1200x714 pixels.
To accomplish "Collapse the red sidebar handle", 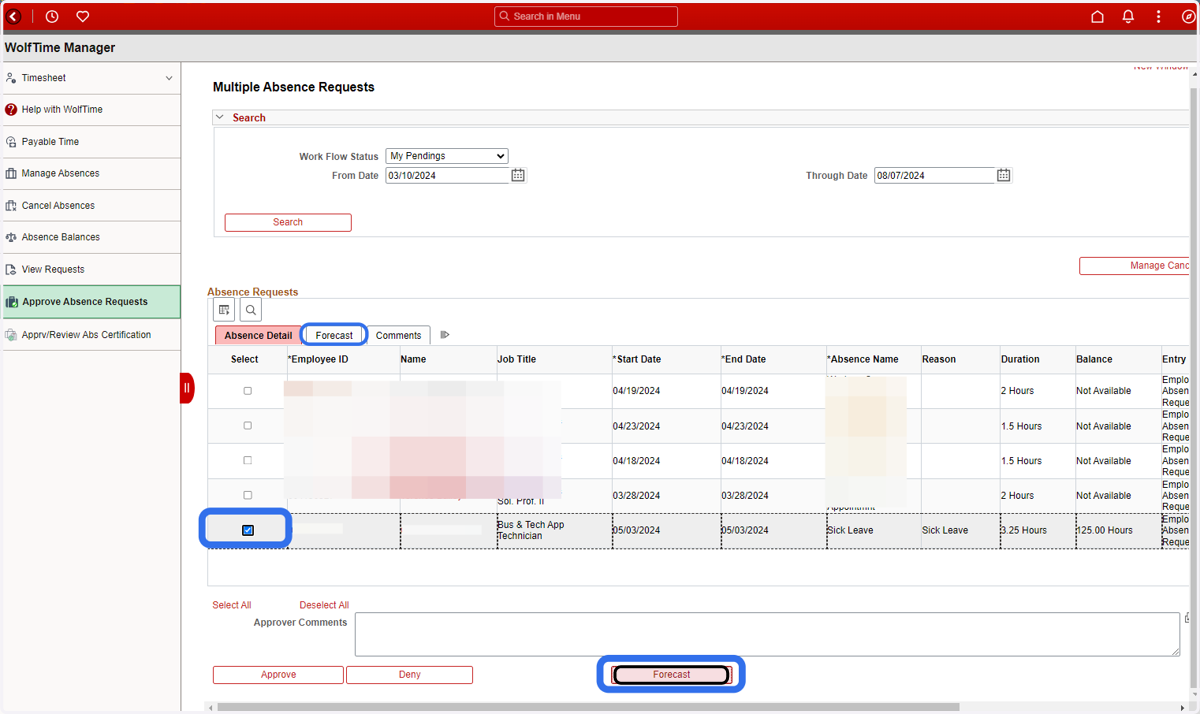I will pos(187,388).
